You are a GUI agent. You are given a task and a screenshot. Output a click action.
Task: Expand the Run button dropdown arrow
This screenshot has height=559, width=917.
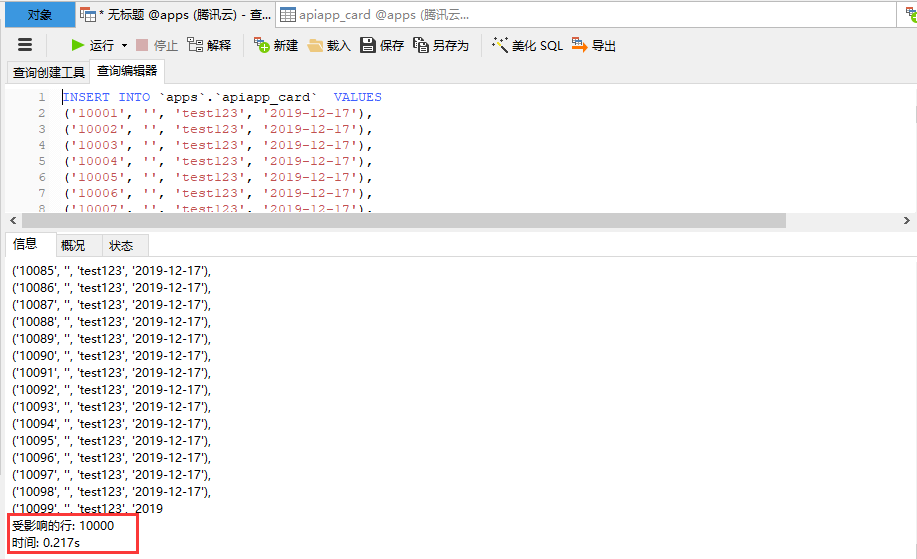click(124, 46)
